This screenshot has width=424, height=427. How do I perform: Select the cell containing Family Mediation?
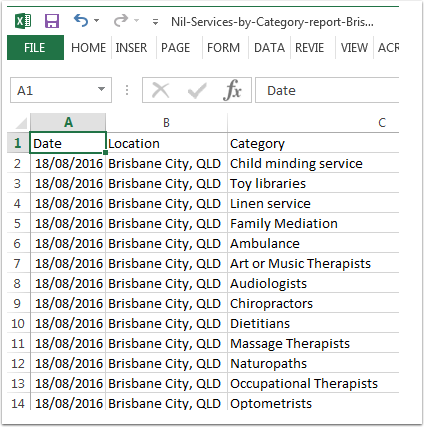(313, 223)
